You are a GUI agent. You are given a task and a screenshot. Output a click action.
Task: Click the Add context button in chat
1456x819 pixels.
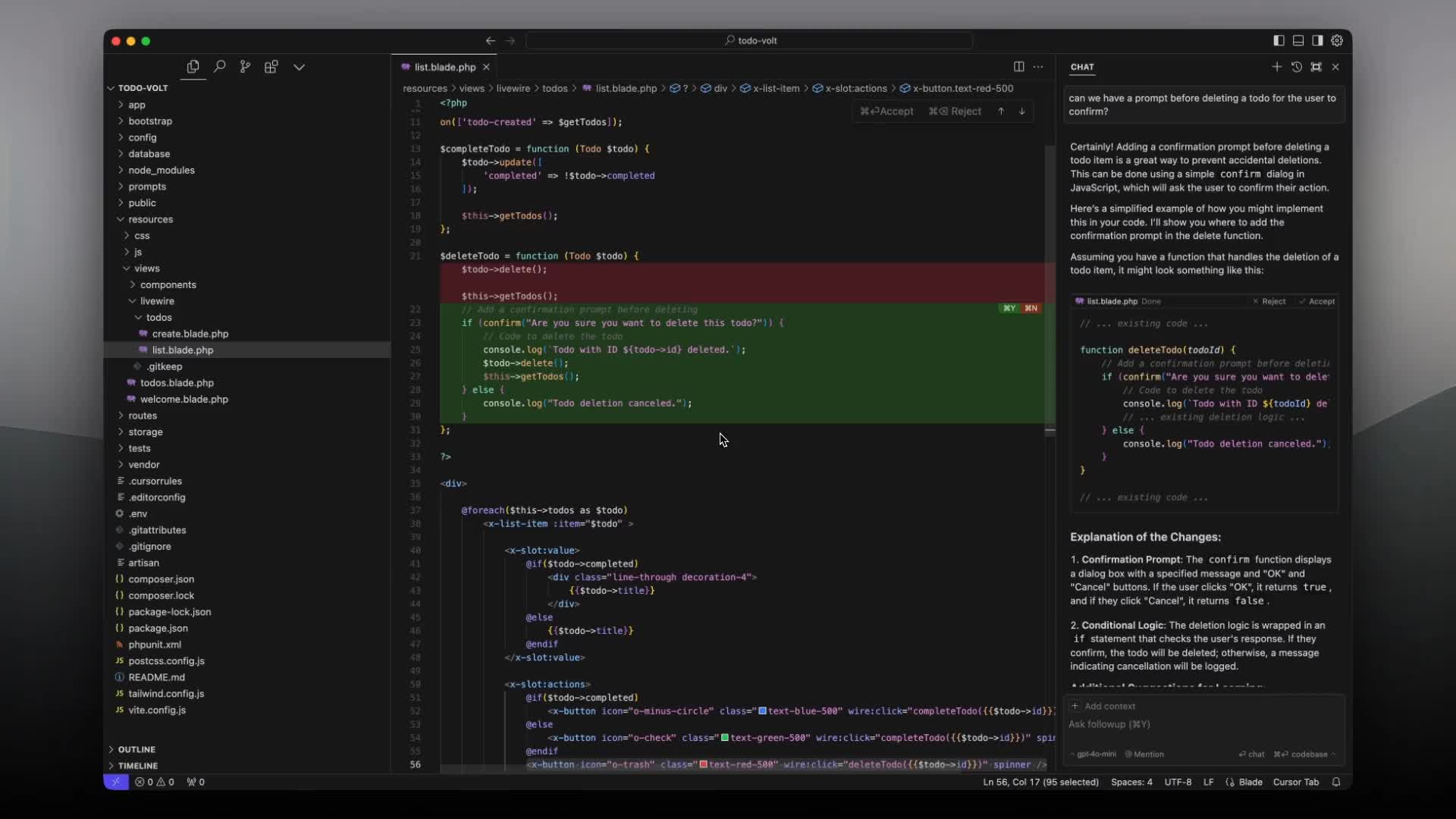pos(1102,705)
